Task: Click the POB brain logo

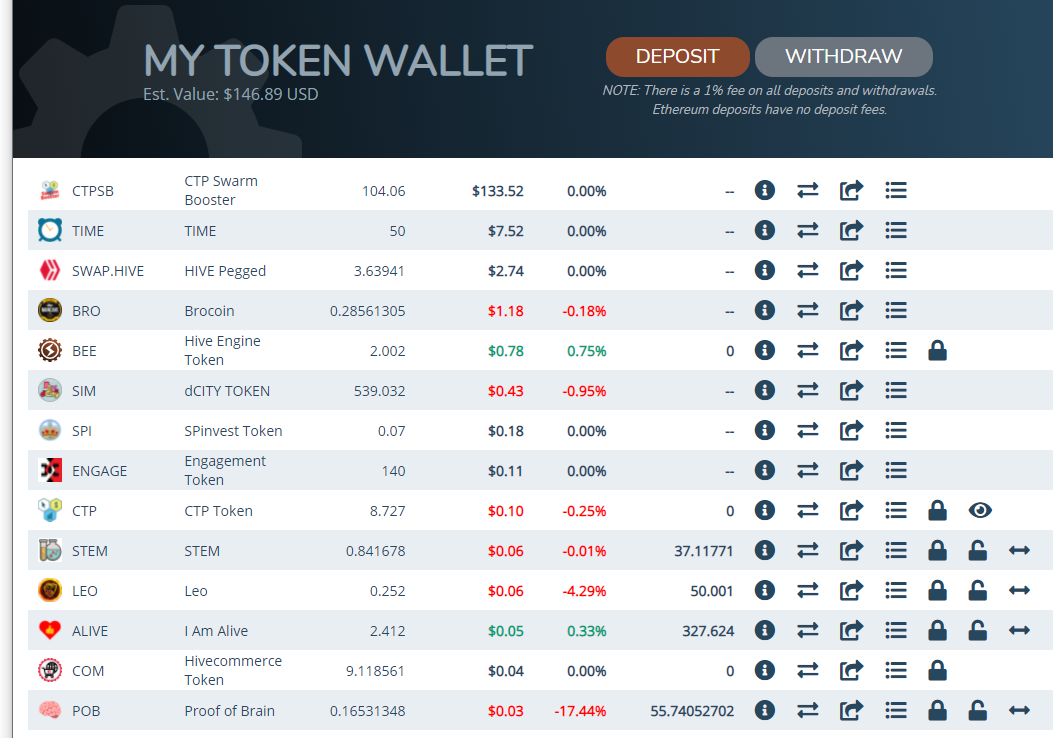Action: (x=50, y=710)
